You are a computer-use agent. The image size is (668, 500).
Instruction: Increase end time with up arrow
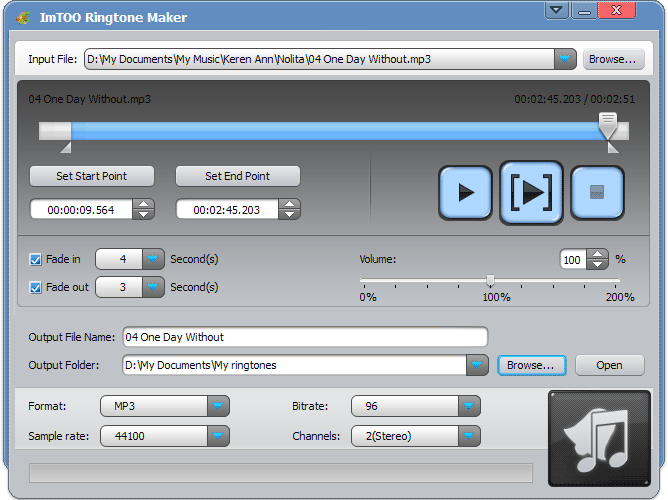pos(290,204)
